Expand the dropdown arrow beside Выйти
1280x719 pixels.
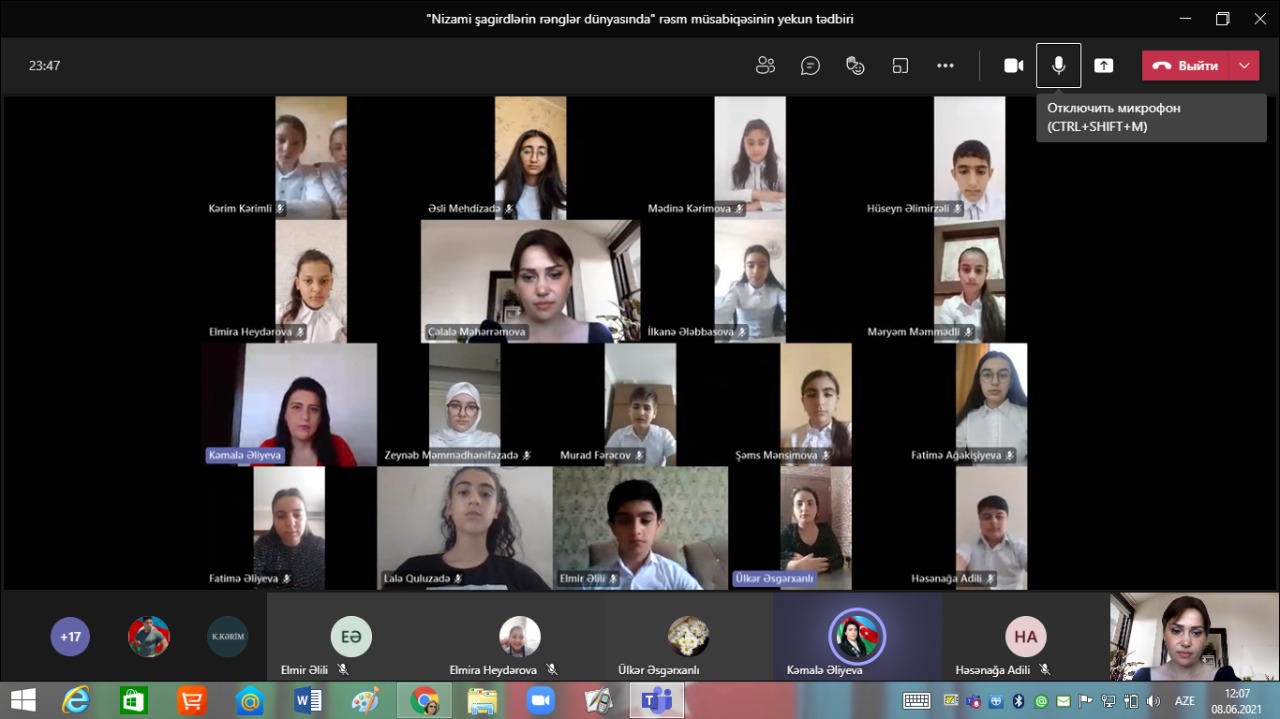pyautogui.click(x=1245, y=66)
